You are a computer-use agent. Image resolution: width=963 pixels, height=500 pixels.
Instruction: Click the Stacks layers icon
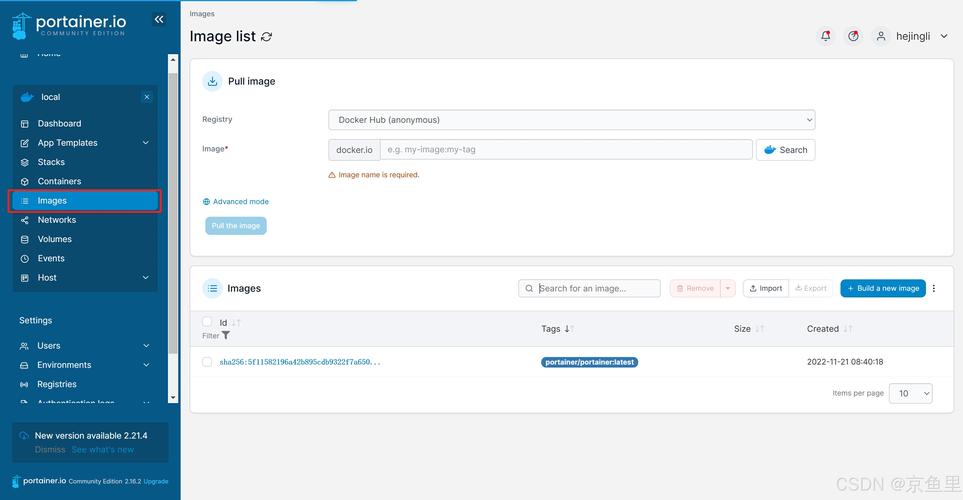pos(25,162)
